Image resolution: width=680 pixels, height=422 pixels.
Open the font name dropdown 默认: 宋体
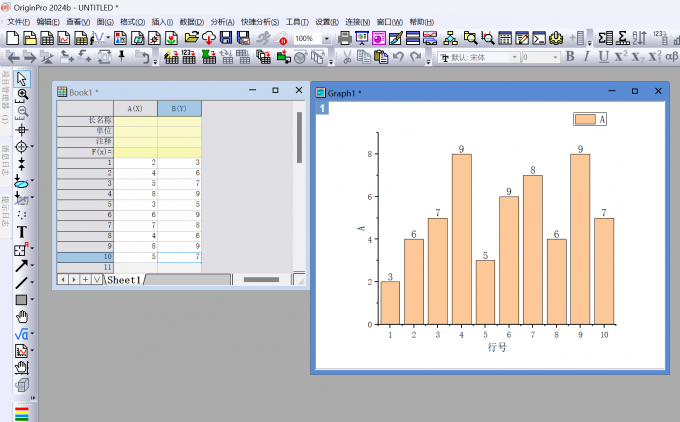click(x=515, y=57)
